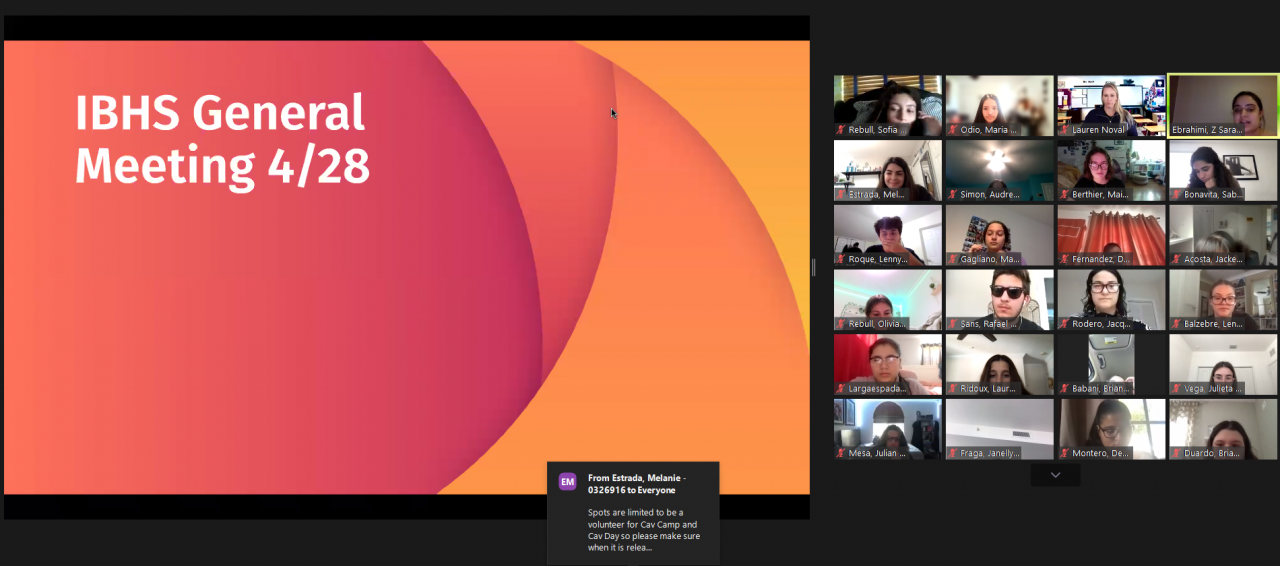Click the 'Bonavita, Sab' name label
The image size is (1280, 566).
click(1214, 195)
